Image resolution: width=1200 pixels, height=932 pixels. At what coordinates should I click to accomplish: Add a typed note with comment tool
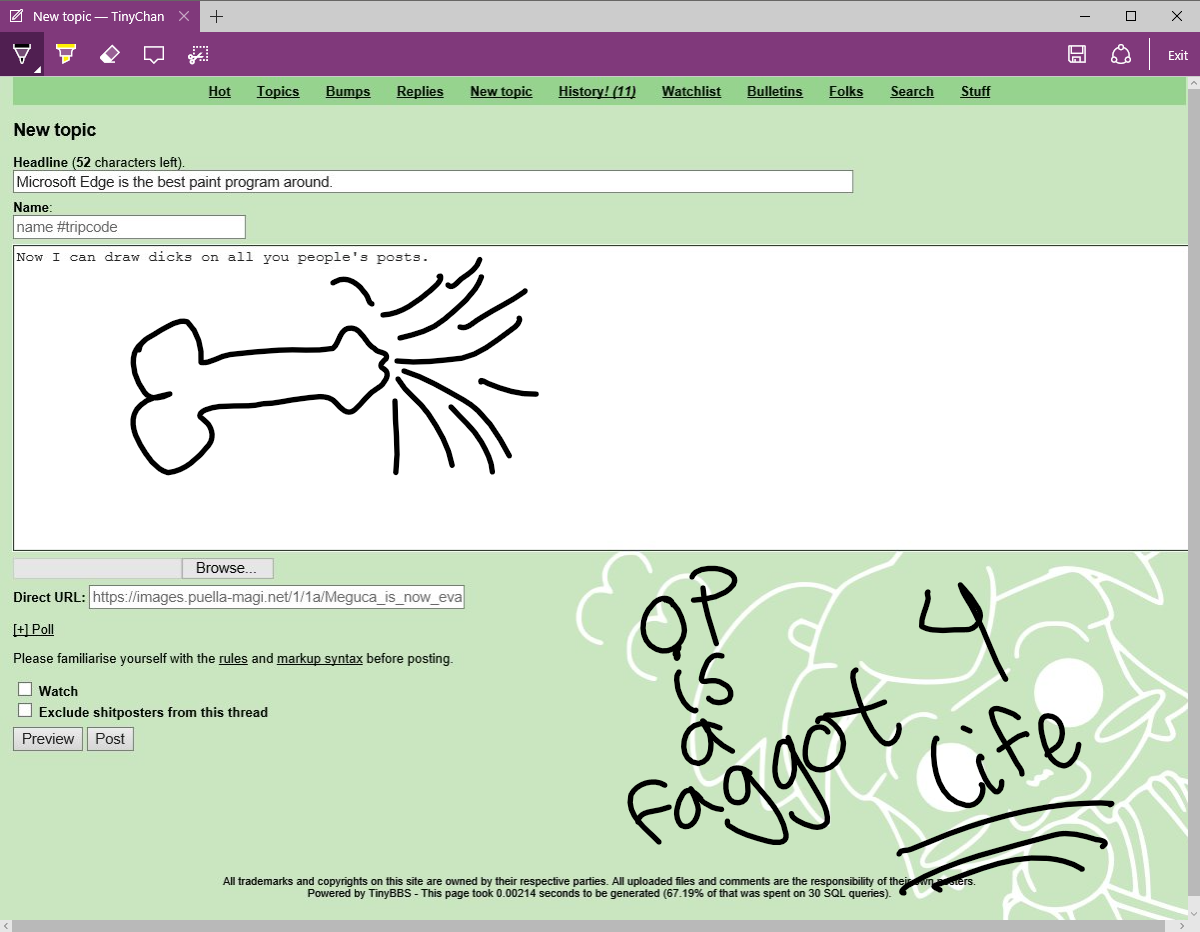pyautogui.click(x=154, y=54)
